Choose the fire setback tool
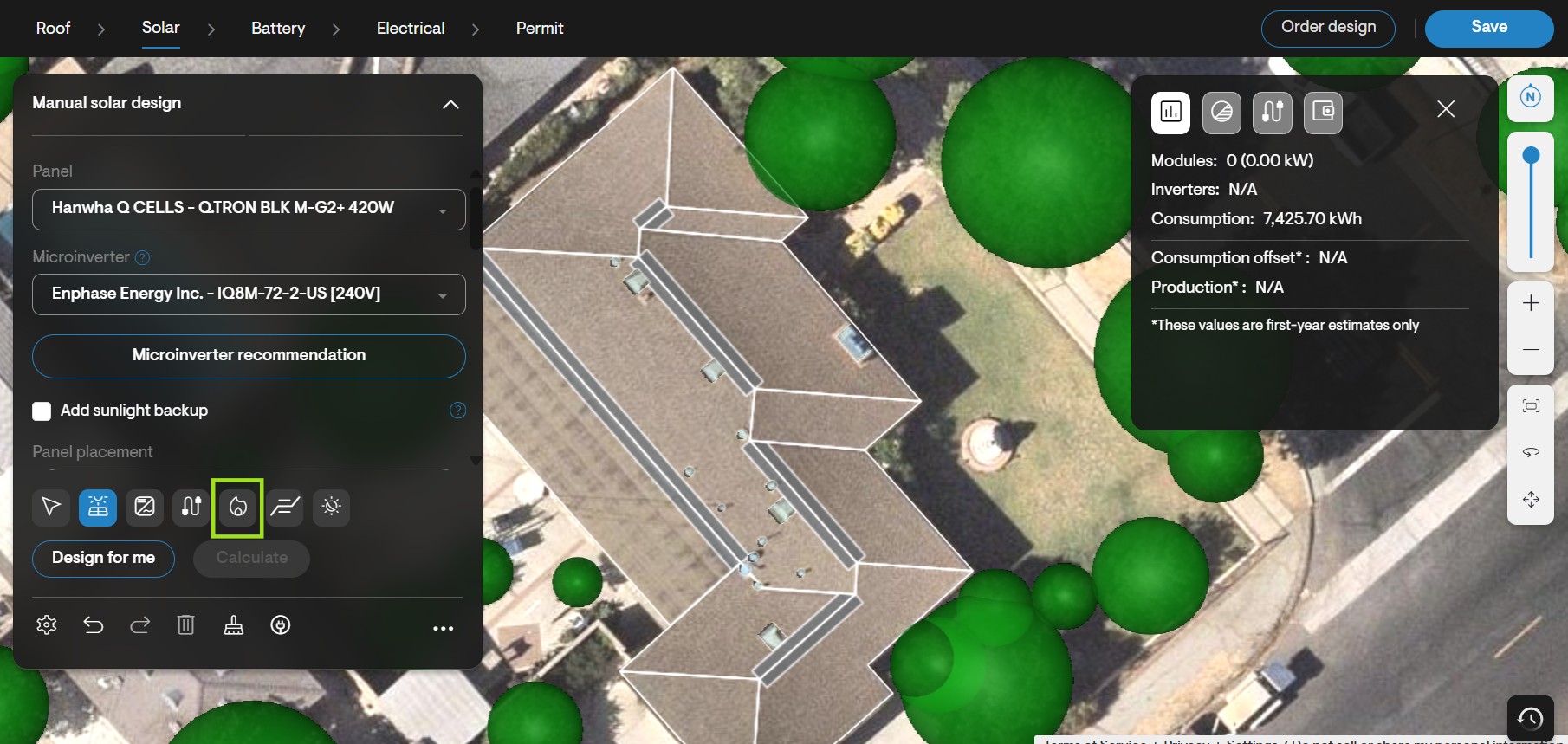1568x744 pixels. (237, 507)
